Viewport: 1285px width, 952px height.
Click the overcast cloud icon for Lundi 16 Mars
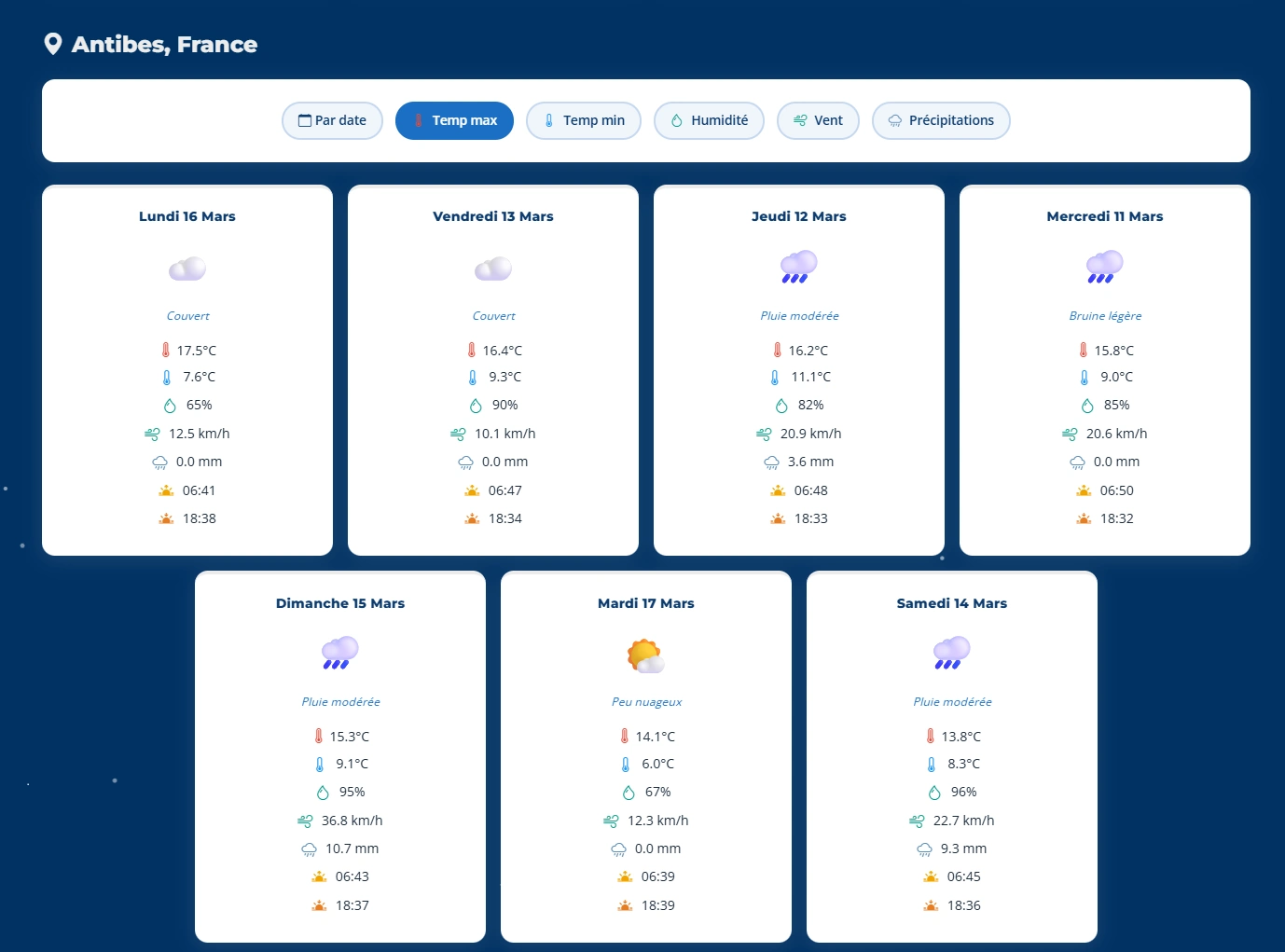pyautogui.click(x=187, y=269)
